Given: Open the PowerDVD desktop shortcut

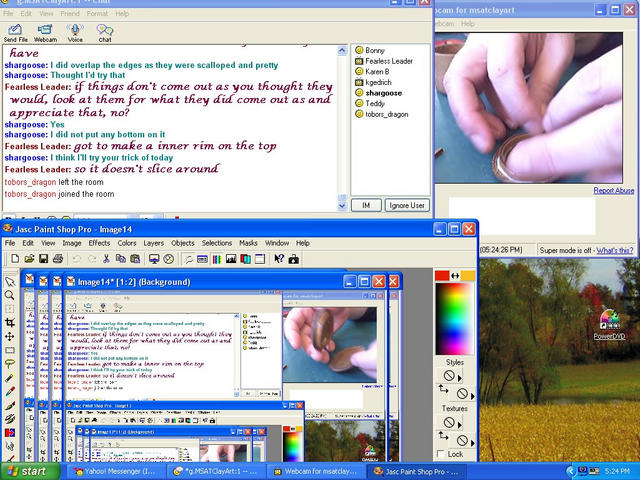Looking at the screenshot, I should [609, 324].
